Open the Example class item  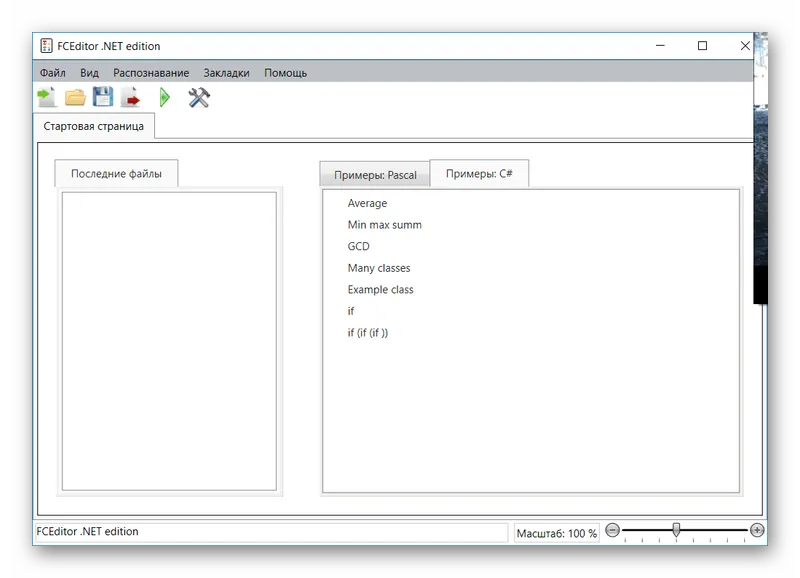click(381, 289)
